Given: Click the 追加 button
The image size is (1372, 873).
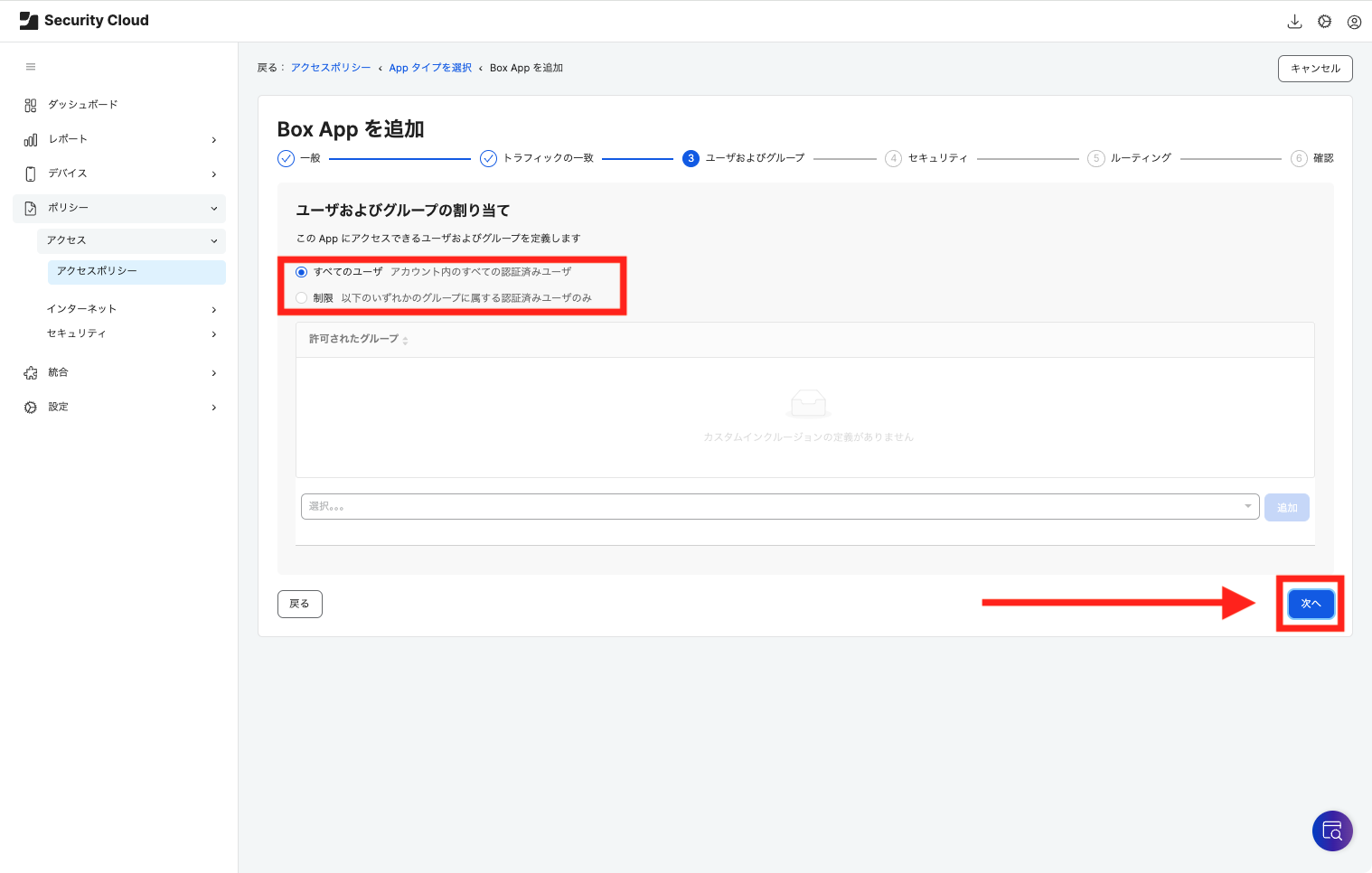Looking at the screenshot, I should click(1287, 507).
